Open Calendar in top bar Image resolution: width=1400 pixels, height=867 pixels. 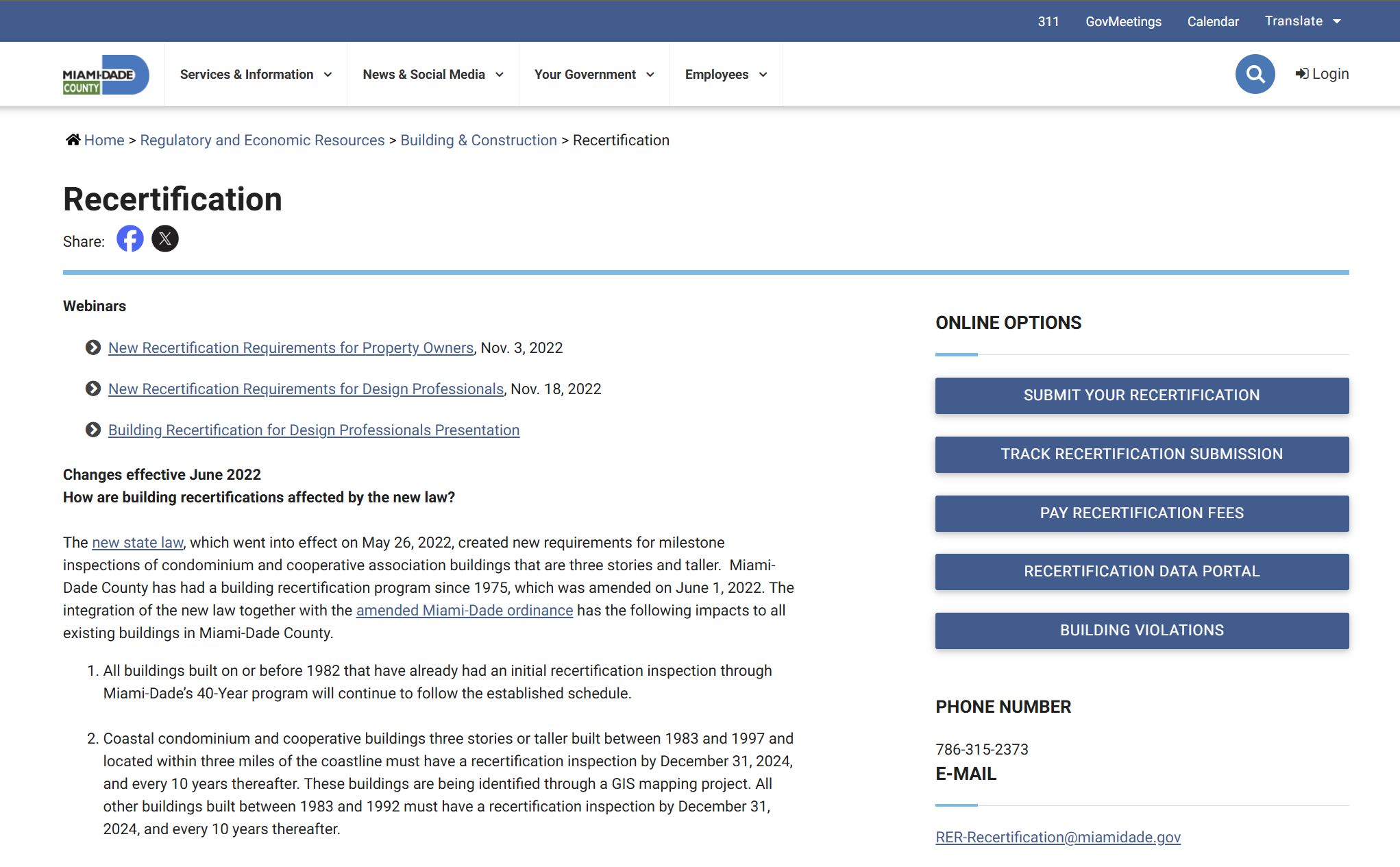coord(1212,21)
